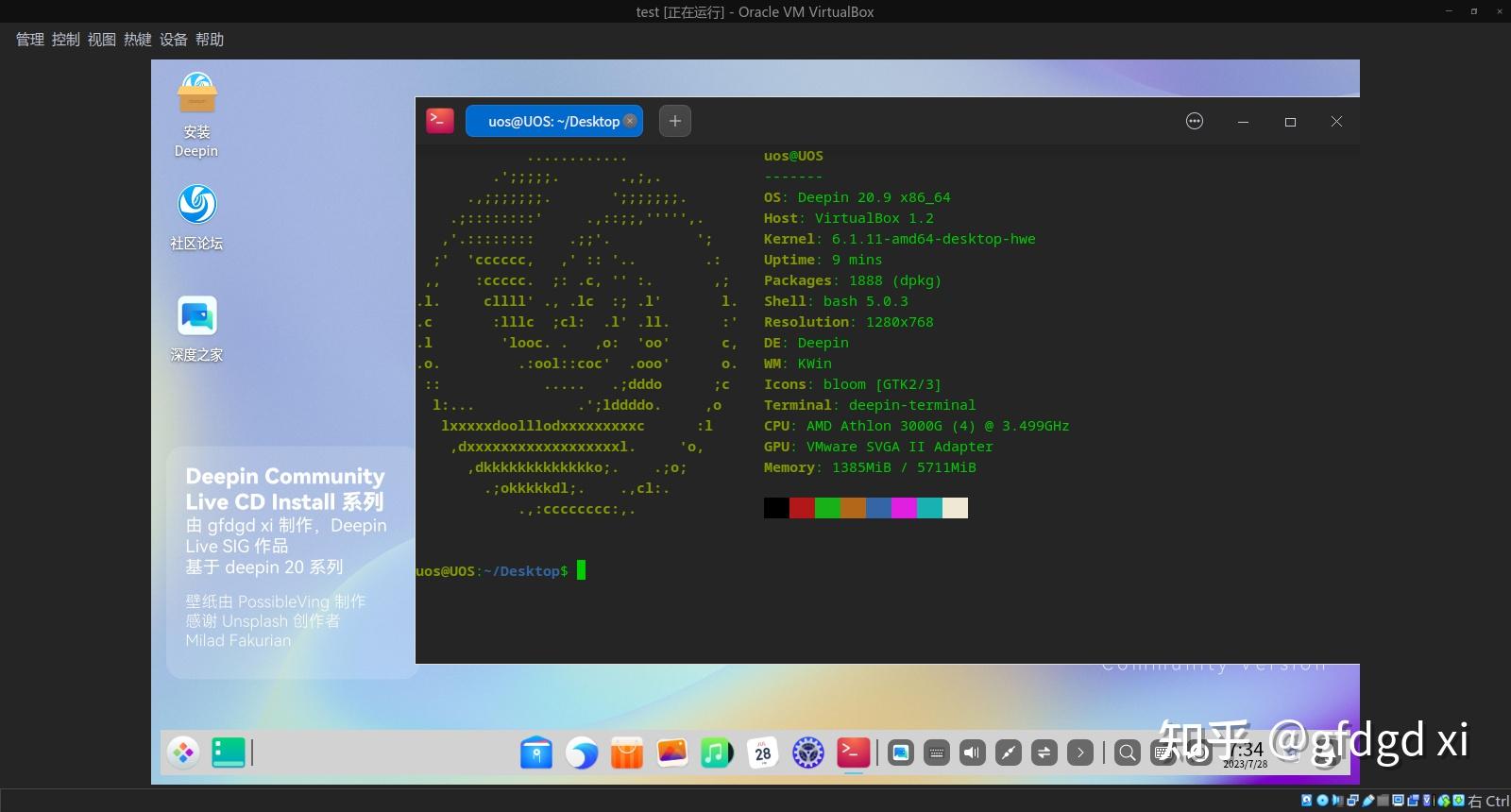
Task: Click the 'uos@UOS:~/Desktop$' terminal prompt
Action: [492, 571]
